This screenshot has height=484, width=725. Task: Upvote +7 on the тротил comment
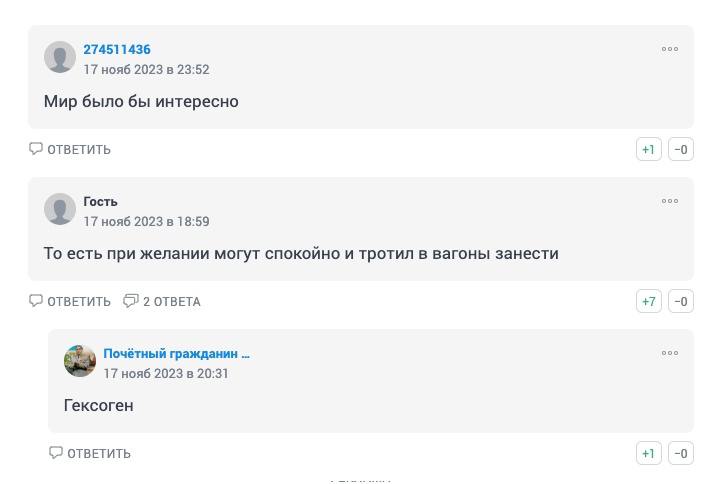[x=649, y=301]
